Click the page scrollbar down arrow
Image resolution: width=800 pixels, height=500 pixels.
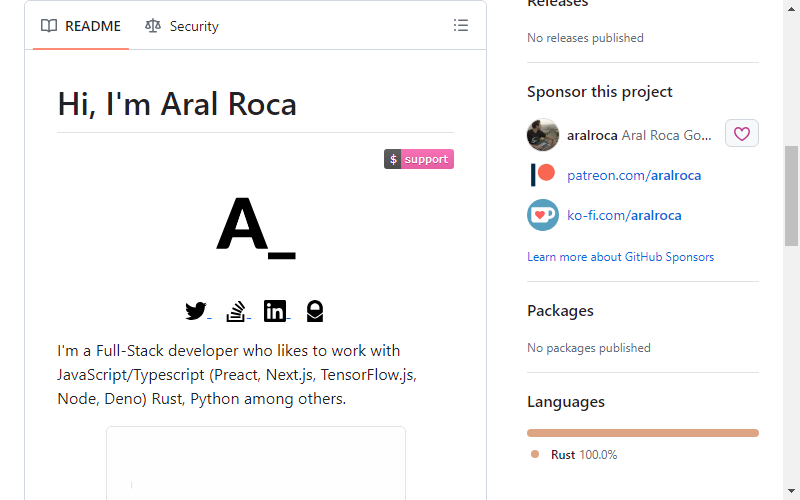791,491
